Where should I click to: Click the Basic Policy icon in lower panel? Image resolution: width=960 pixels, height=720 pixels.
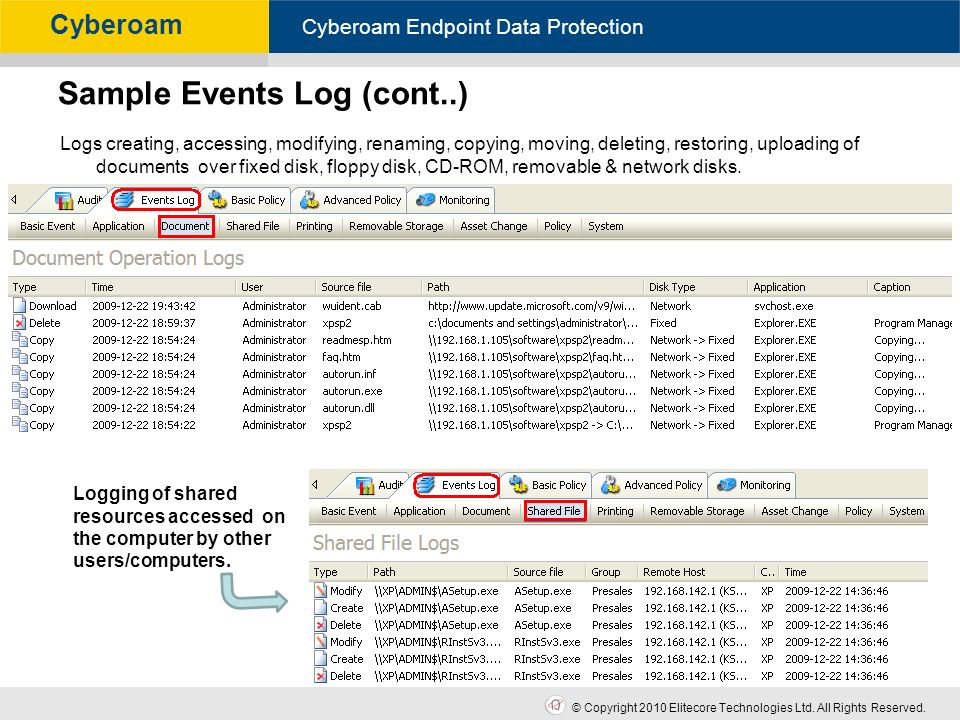tap(518, 485)
